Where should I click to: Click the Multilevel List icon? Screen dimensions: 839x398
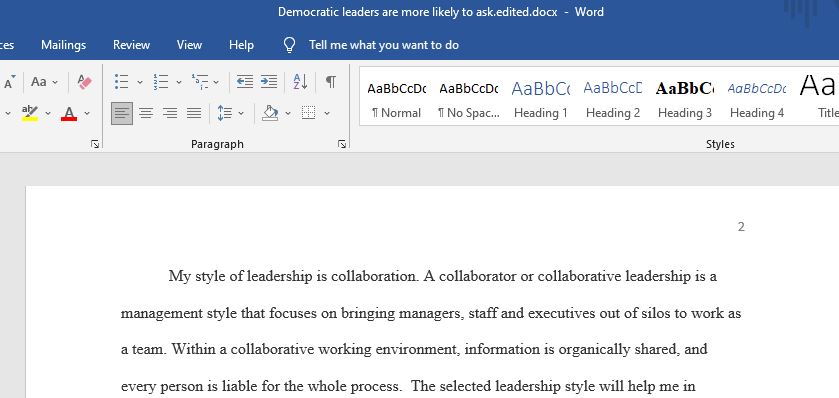(x=200, y=82)
